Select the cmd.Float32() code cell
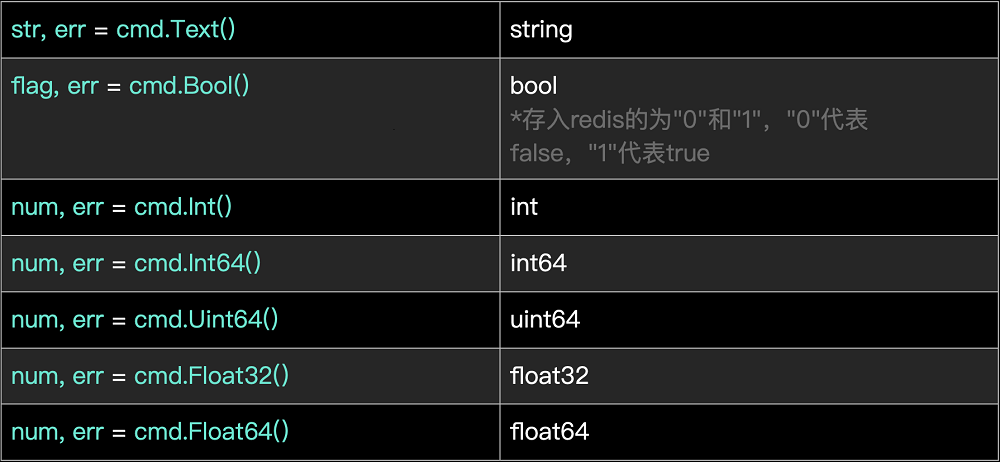1000x462 pixels. (251, 376)
